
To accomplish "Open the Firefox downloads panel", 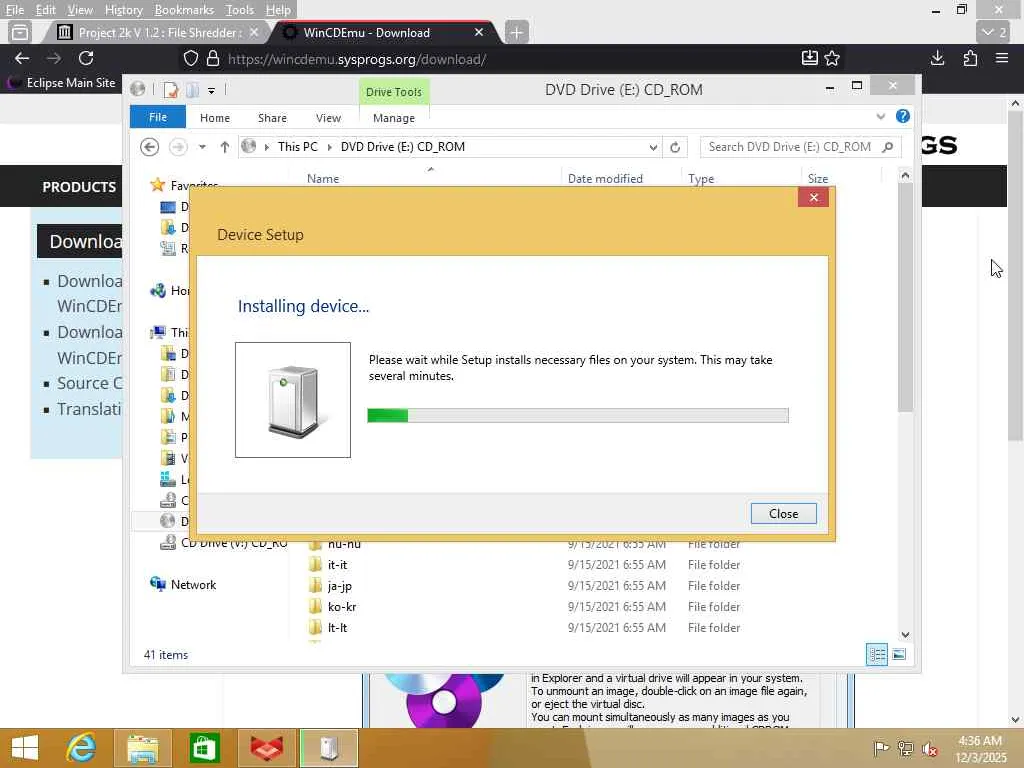I will [x=937, y=59].
